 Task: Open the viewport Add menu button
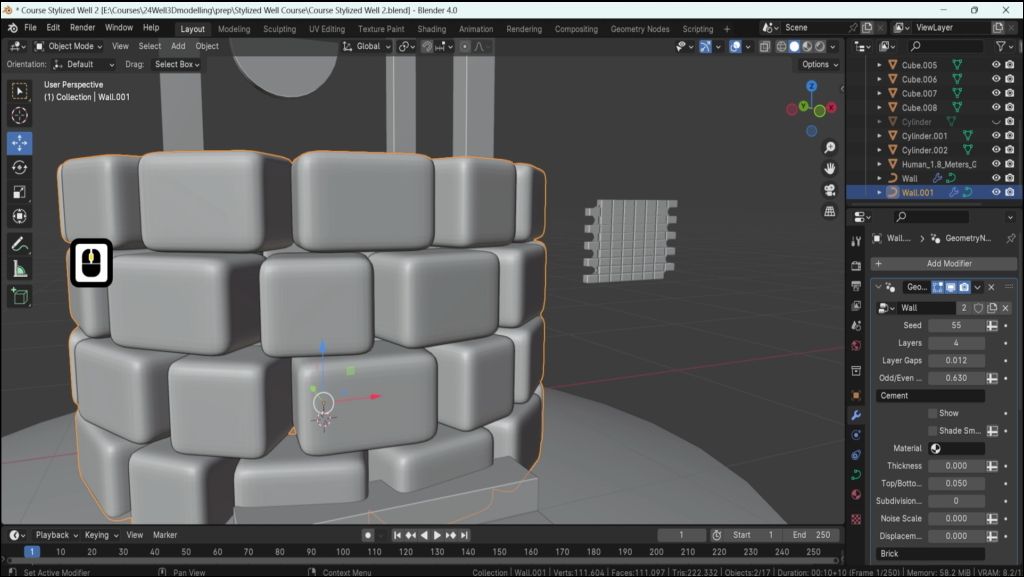(178, 46)
